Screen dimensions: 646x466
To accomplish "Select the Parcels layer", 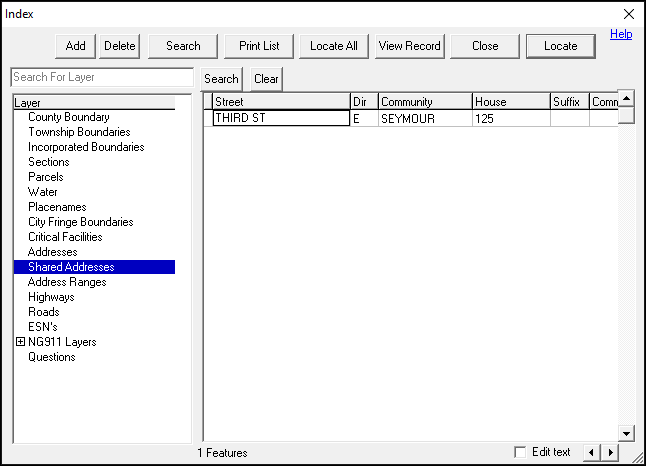I will click(x=46, y=177).
